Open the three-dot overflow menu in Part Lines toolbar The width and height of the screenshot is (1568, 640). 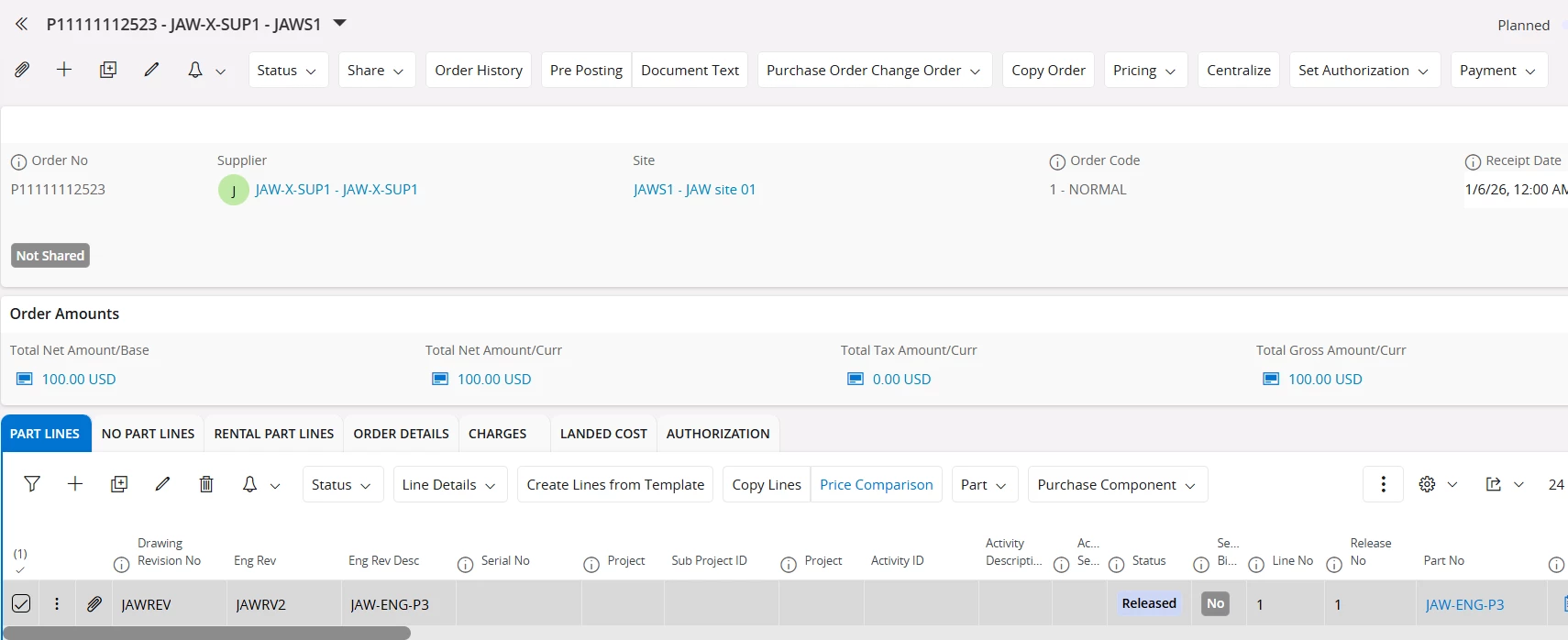[x=1383, y=484]
